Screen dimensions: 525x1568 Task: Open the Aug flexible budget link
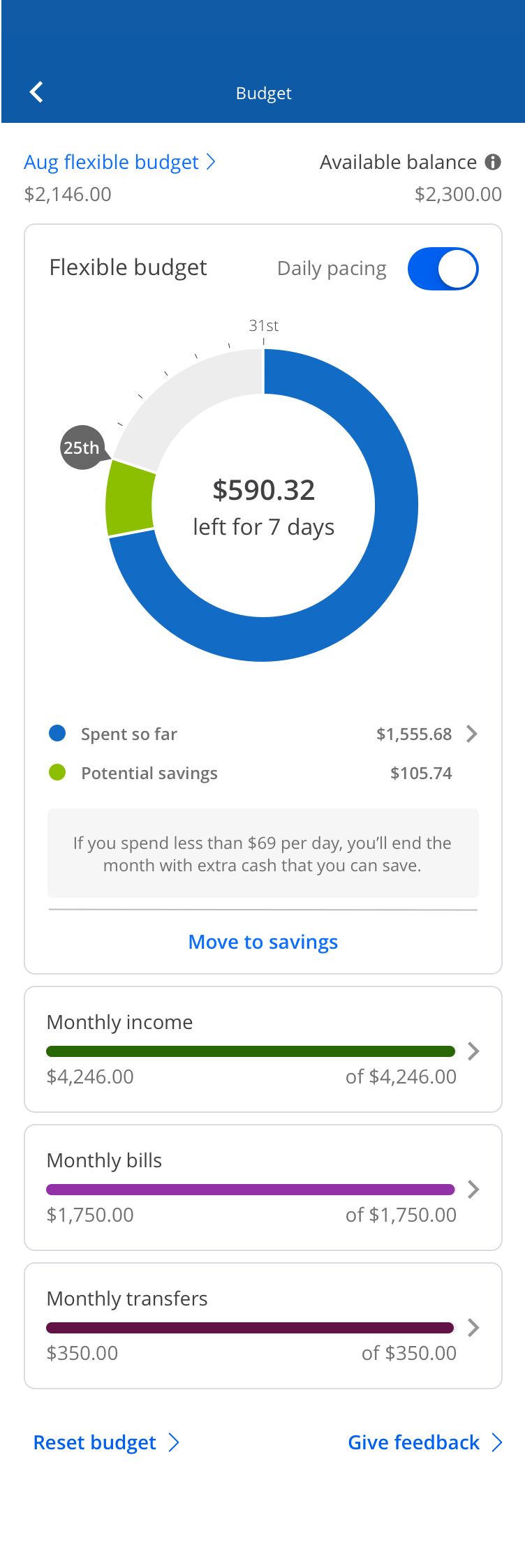[x=119, y=162]
